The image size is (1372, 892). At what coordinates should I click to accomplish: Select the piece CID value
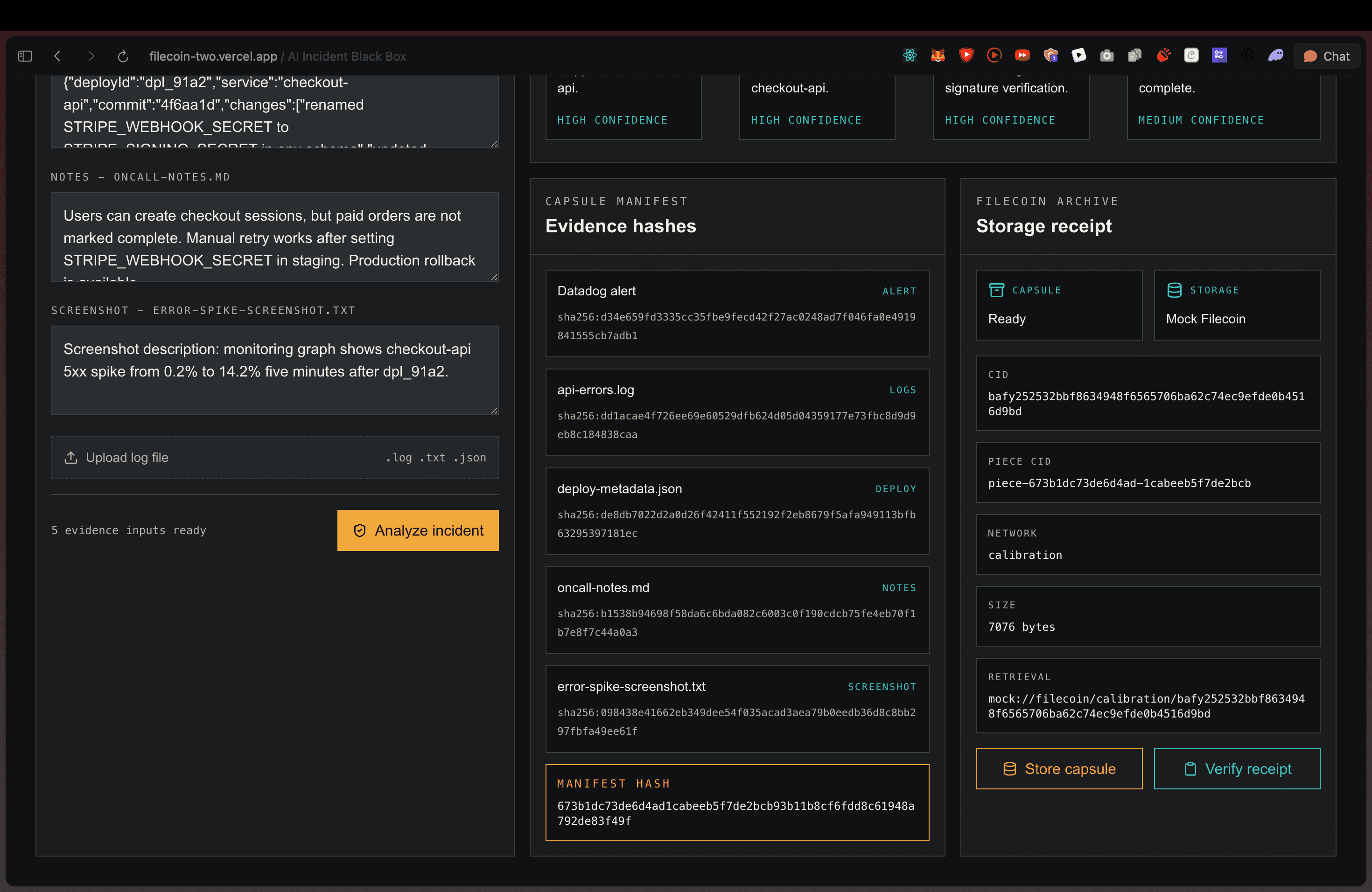click(1120, 483)
